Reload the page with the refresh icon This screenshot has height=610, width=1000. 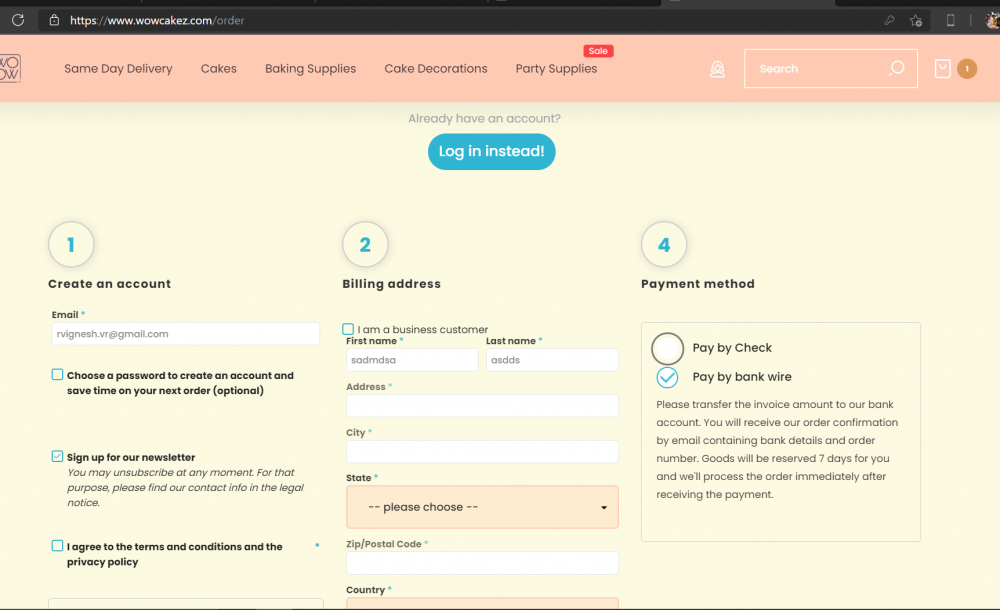pyautogui.click(x=17, y=20)
